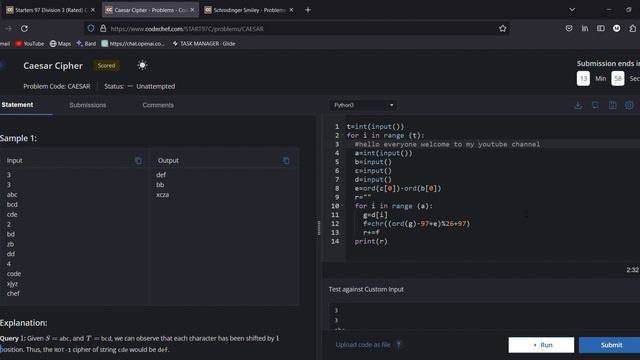Collapse code fold arrow at line 2
Image resolution: width=640 pixels, height=360 pixels.
pyautogui.click(x=342, y=136)
